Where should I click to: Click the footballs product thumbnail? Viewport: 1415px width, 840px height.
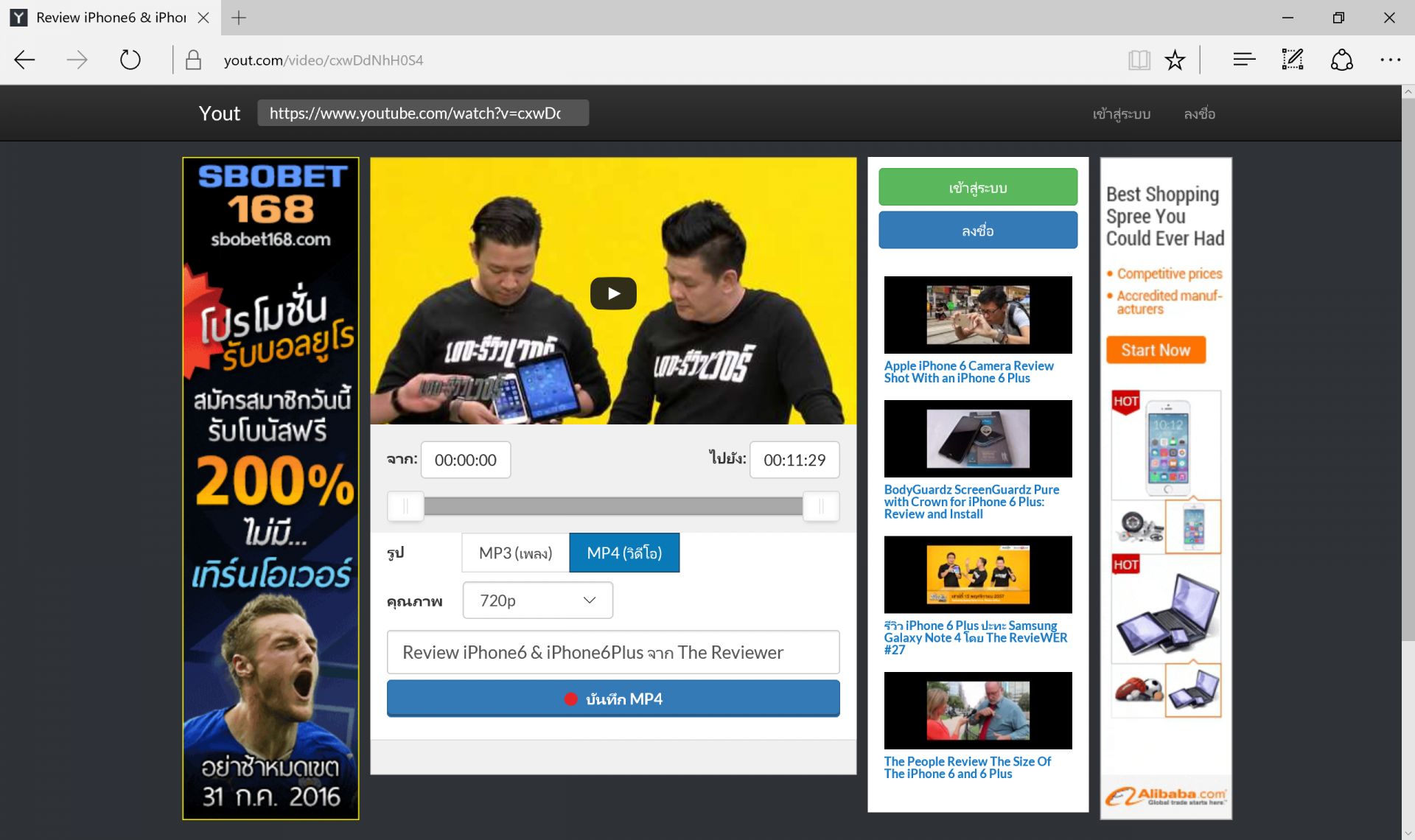[x=1138, y=690]
